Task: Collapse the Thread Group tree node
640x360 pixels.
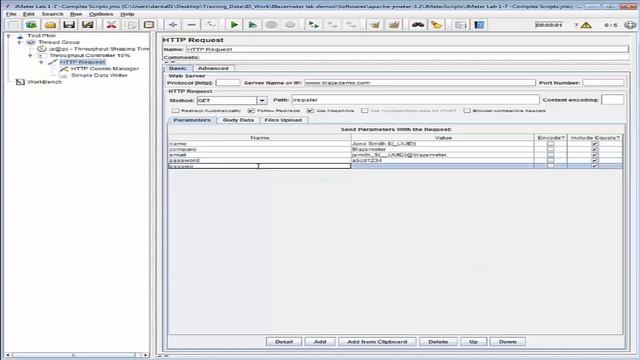Action: point(19,42)
